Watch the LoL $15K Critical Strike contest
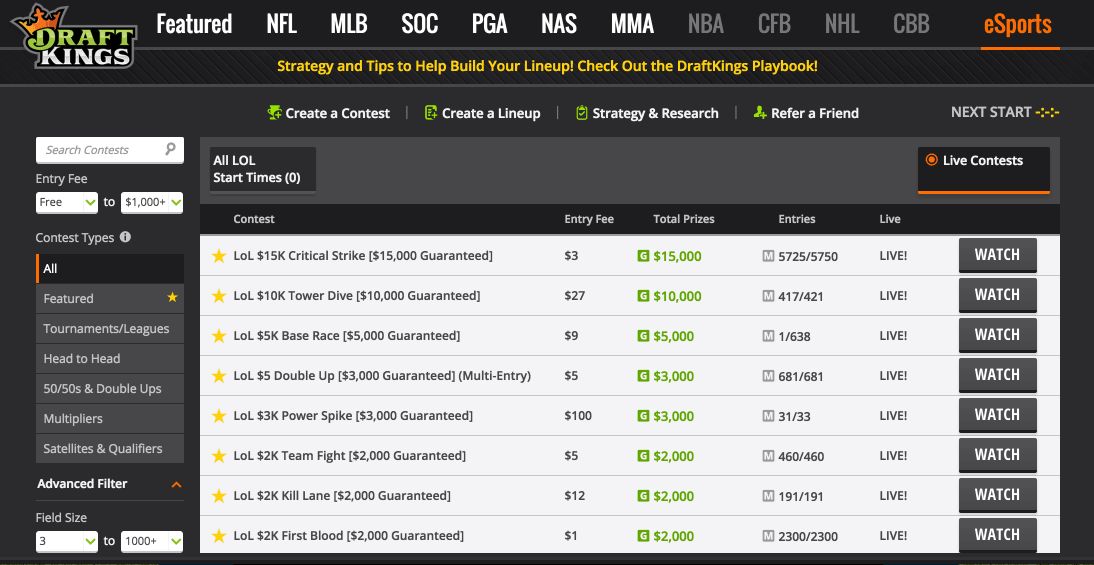 pos(998,255)
